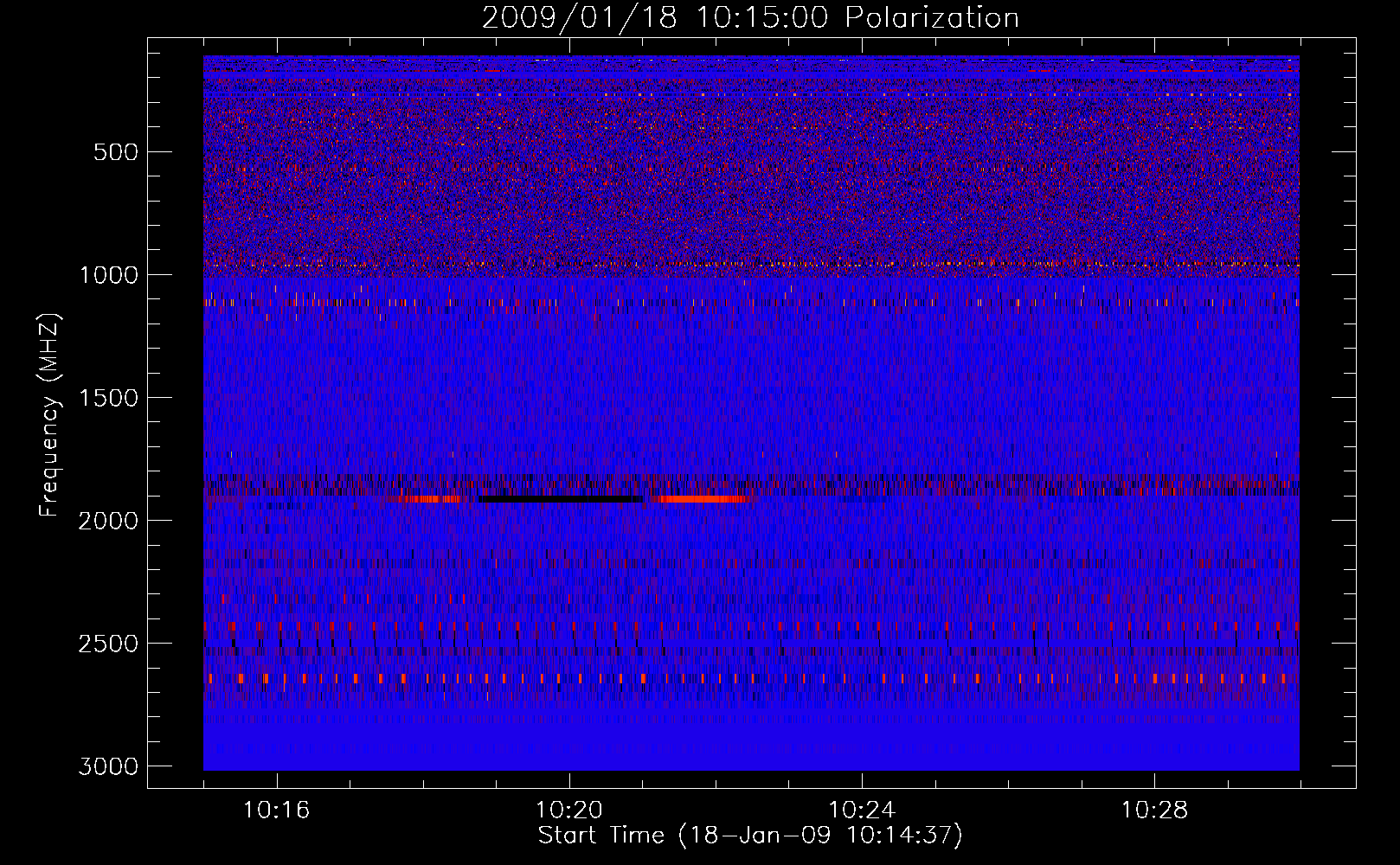Viewport: 1400px width, 865px height.
Task: Click the 10:16 time tick label
Action: [277, 811]
